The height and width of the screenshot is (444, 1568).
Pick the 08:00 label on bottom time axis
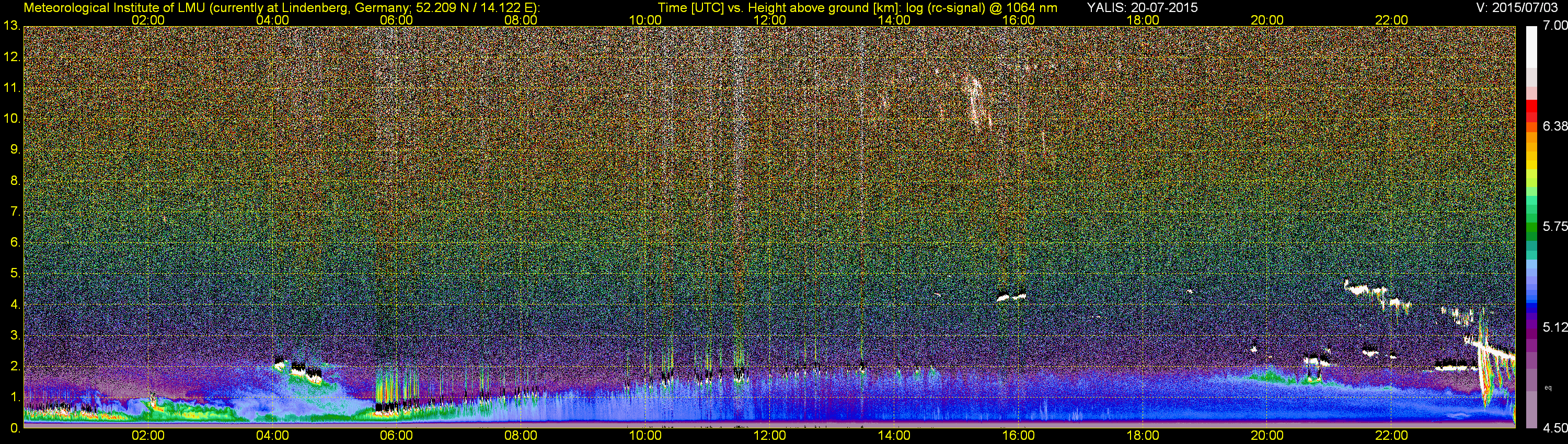click(521, 436)
